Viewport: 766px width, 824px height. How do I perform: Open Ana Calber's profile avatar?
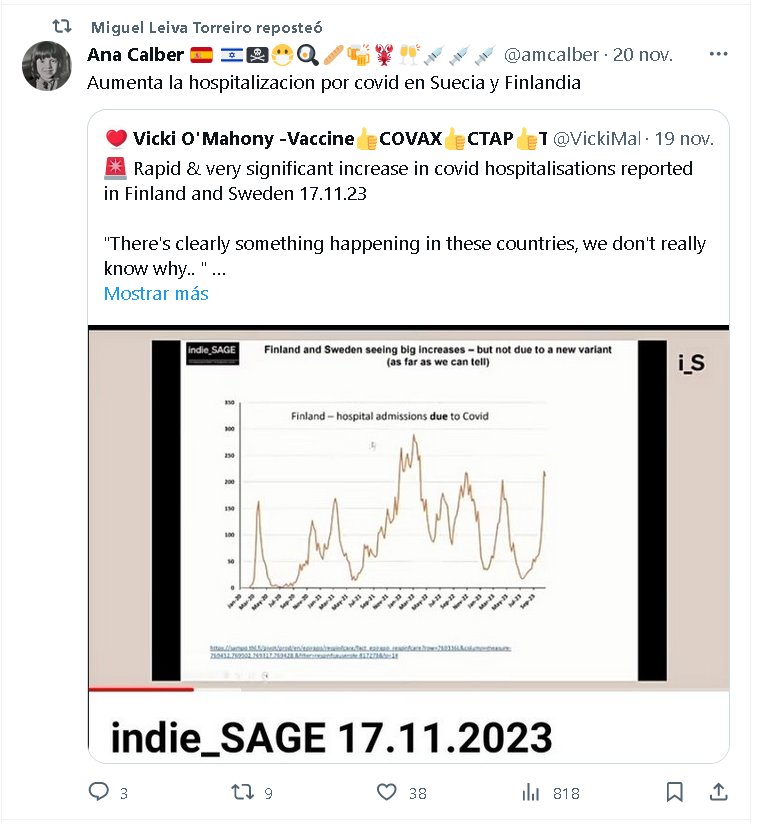pos(45,66)
